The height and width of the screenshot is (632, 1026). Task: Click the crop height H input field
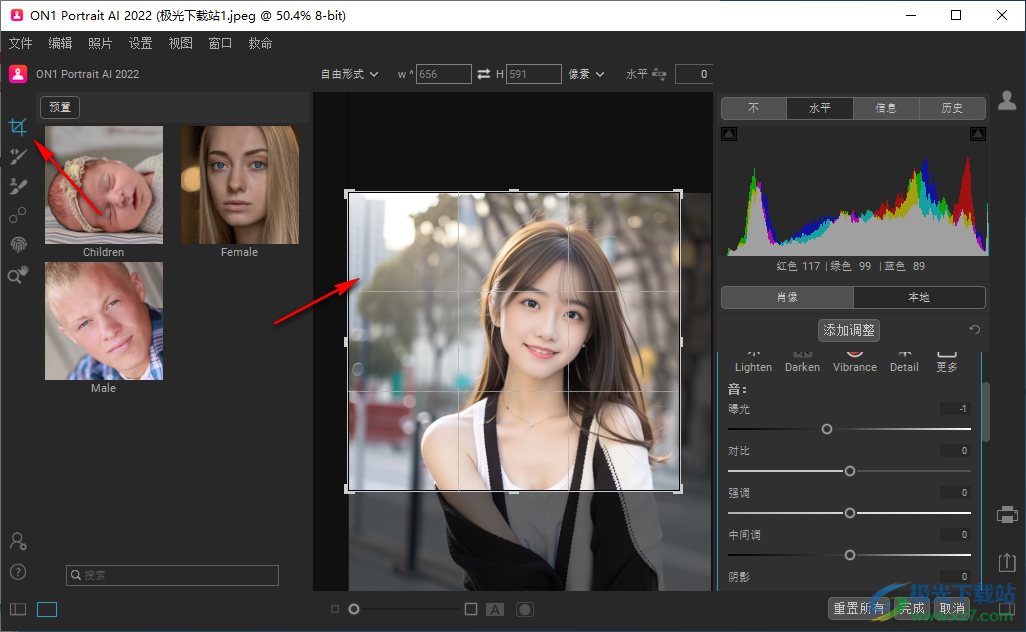(534, 74)
